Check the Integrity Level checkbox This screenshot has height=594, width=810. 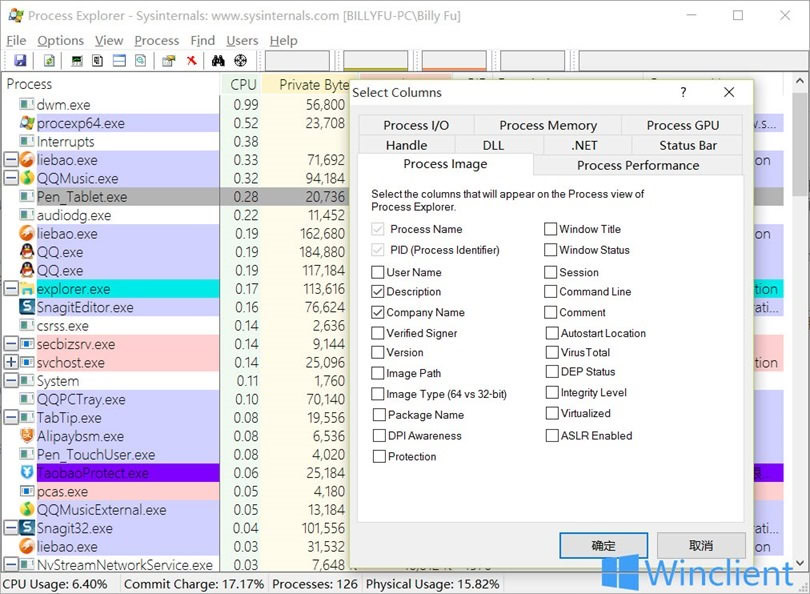(x=552, y=393)
